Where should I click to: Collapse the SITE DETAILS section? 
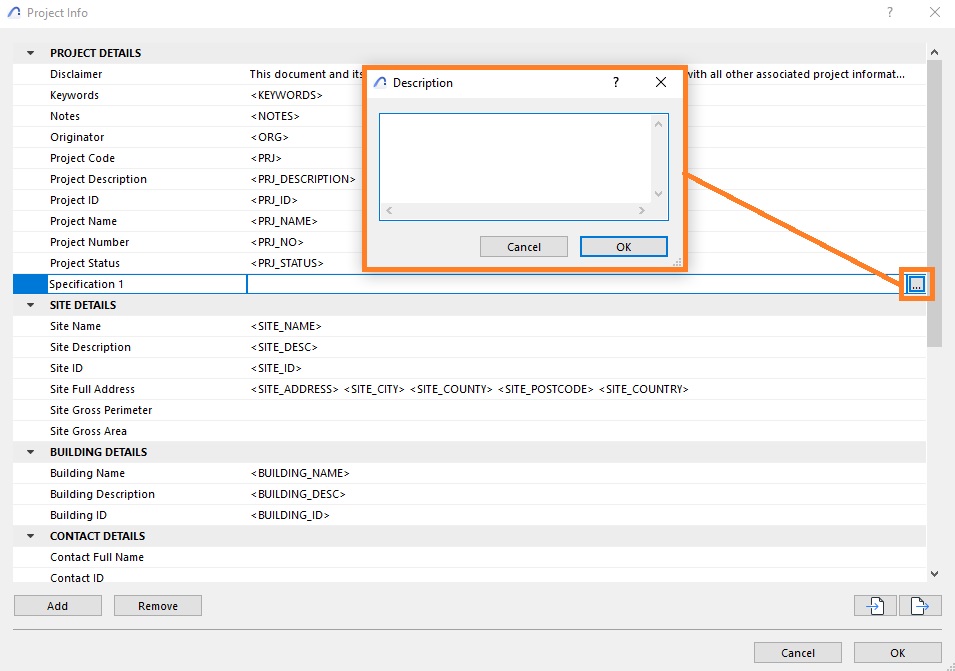click(30, 305)
